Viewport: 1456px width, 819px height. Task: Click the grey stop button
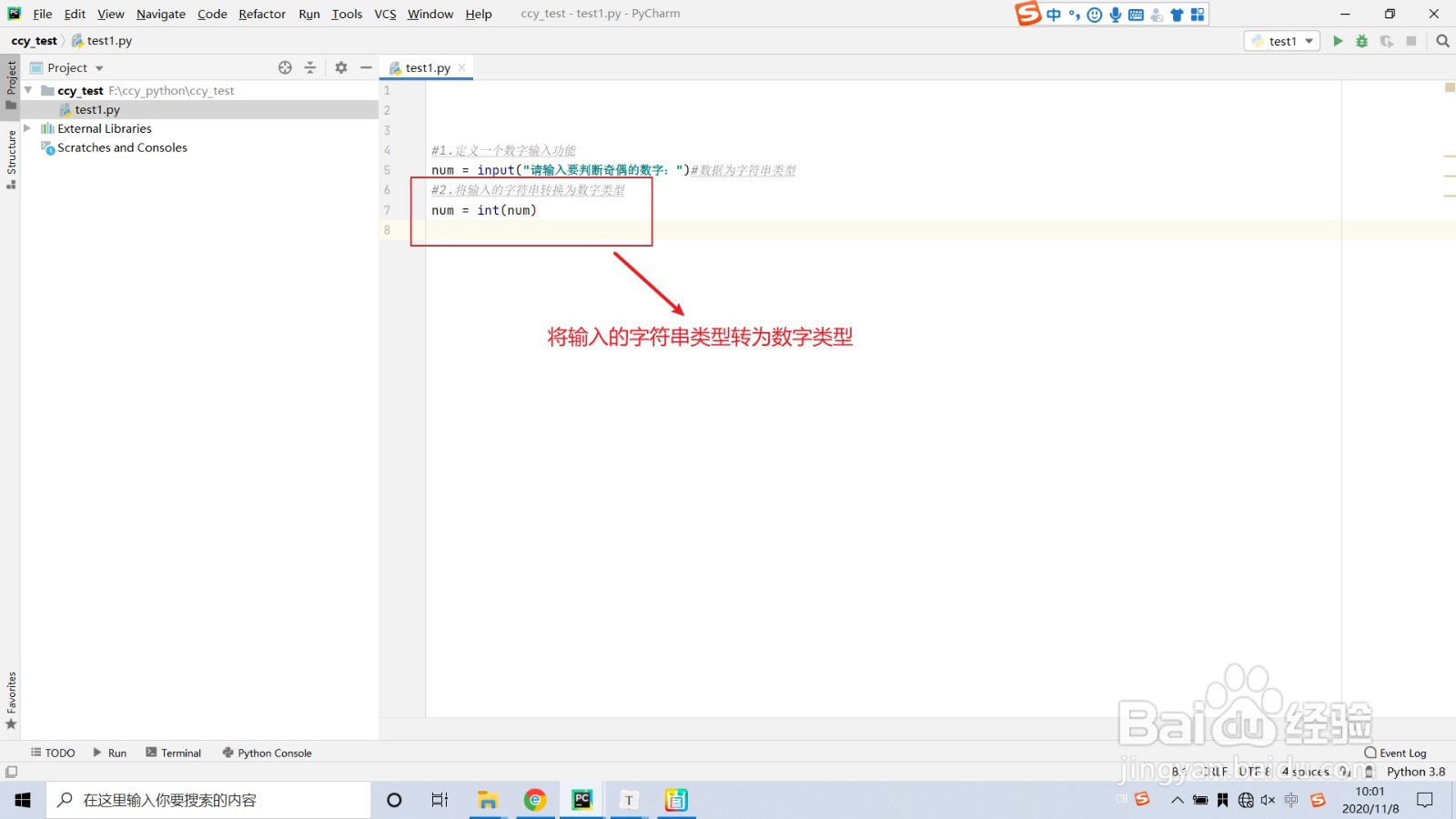[x=1411, y=41]
